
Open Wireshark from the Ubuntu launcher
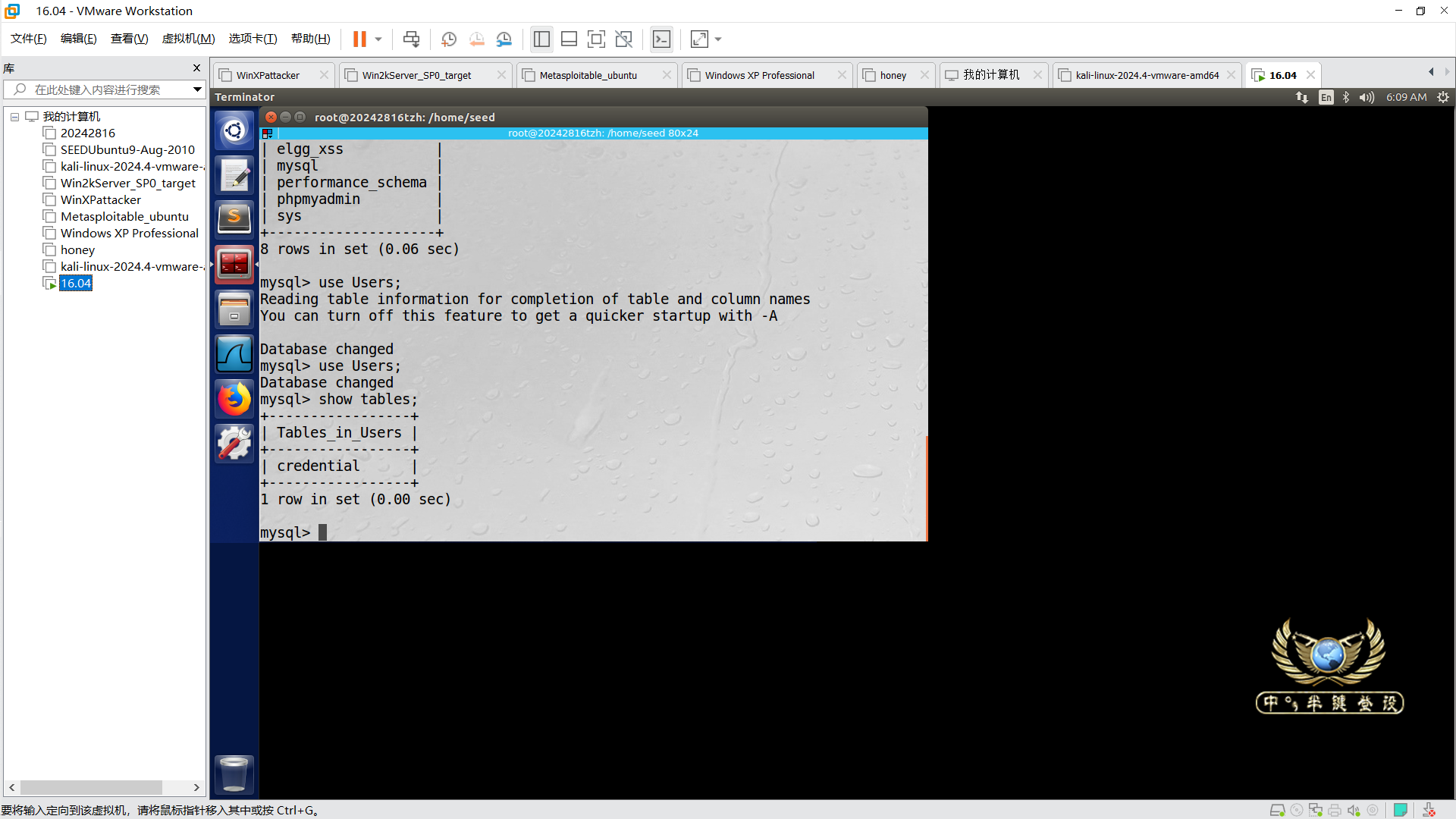234,354
